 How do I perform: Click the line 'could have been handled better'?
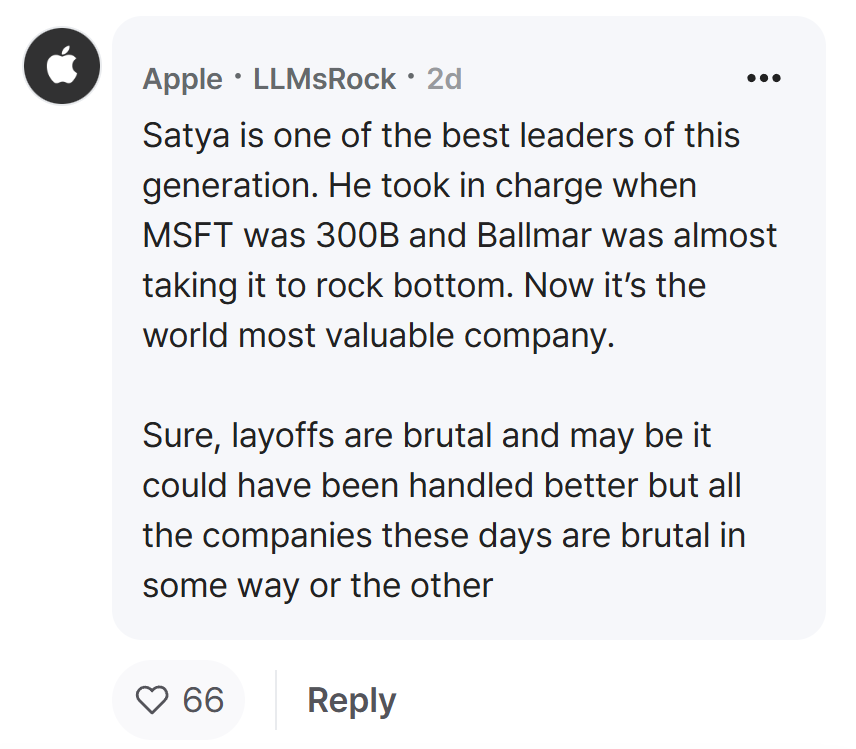(442, 486)
